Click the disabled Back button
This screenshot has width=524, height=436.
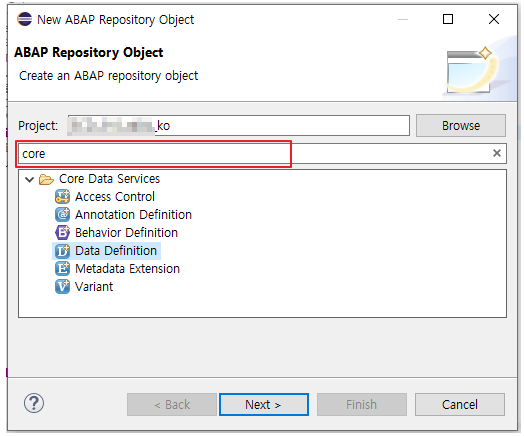tap(172, 405)
